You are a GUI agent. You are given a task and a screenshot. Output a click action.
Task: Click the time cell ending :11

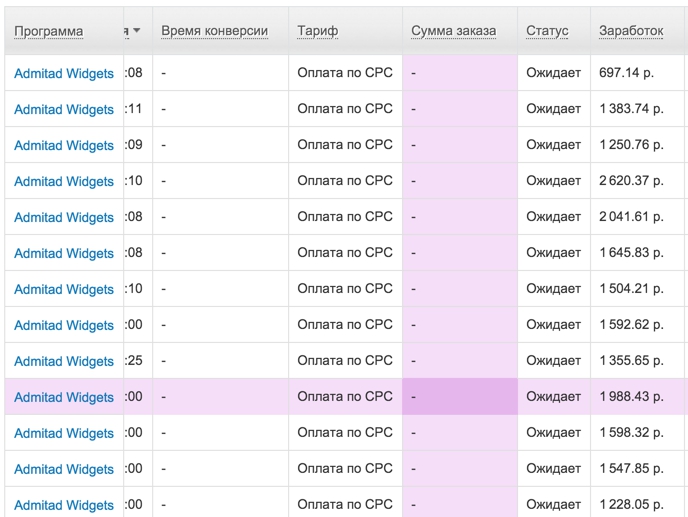[x=138, y=109]
